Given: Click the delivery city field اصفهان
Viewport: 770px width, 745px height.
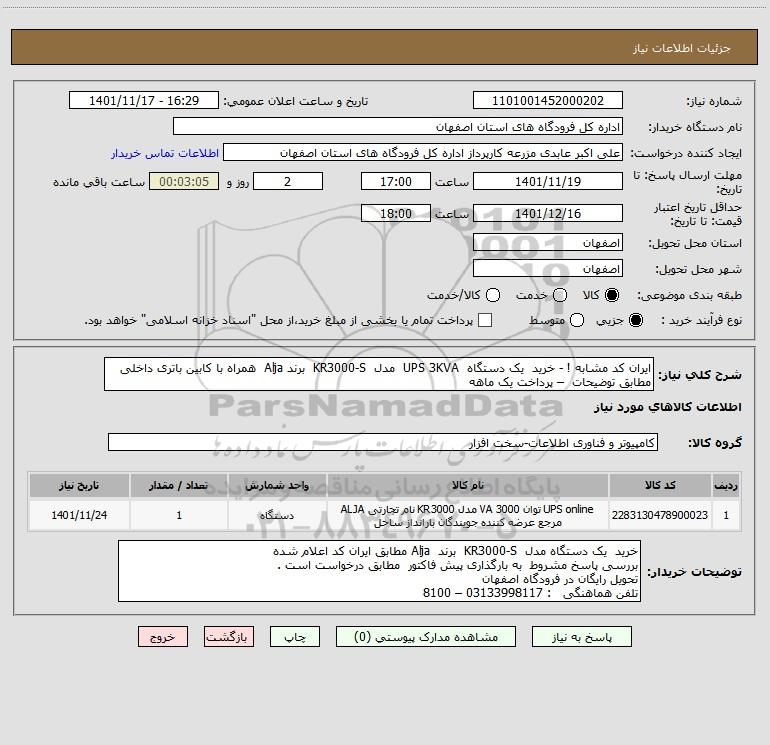Looking at the screenshot, I should point(548,269).
